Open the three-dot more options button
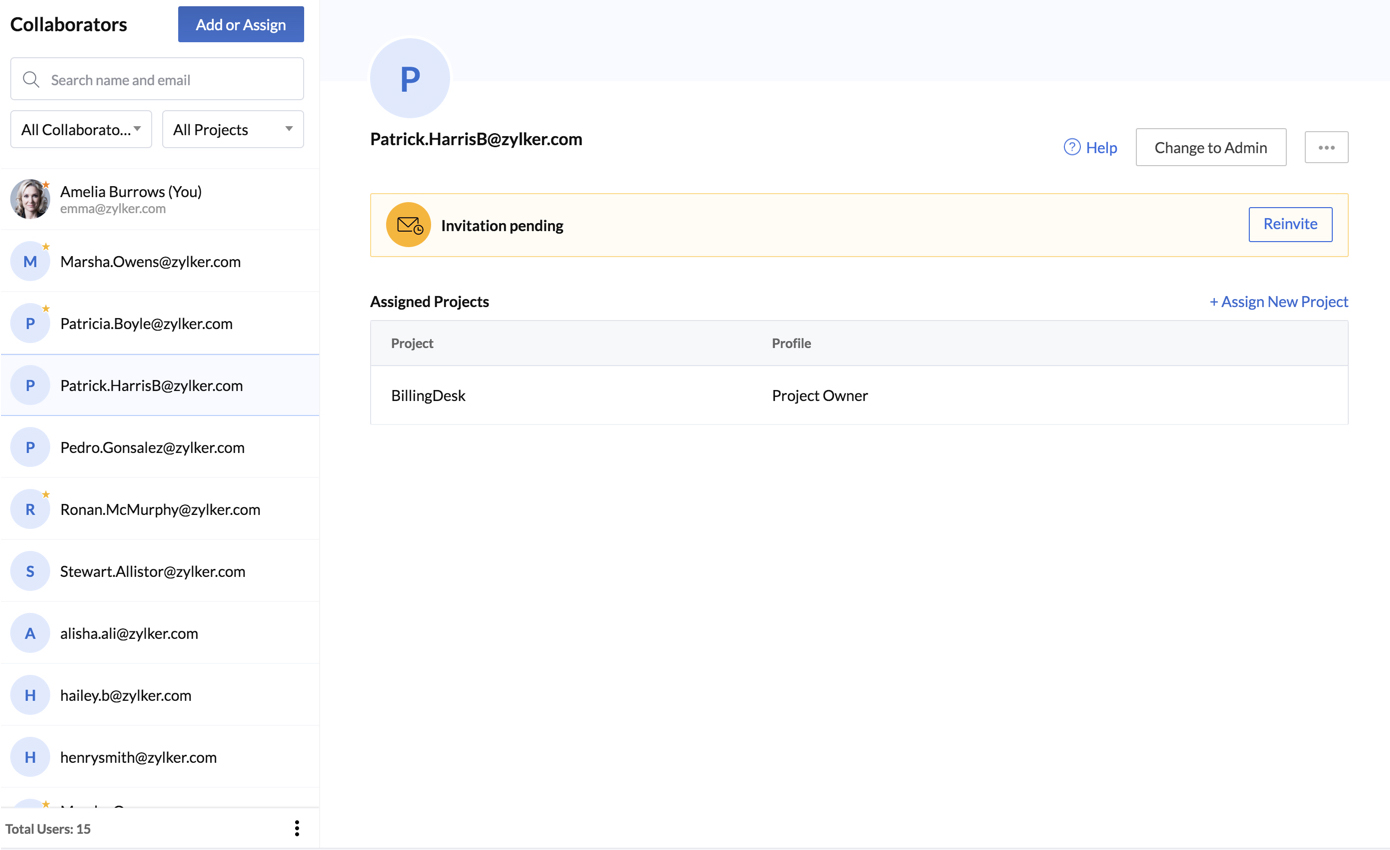Image resolution: width=1390 pixels, height=850 pixels. [x=1326, y=147]
